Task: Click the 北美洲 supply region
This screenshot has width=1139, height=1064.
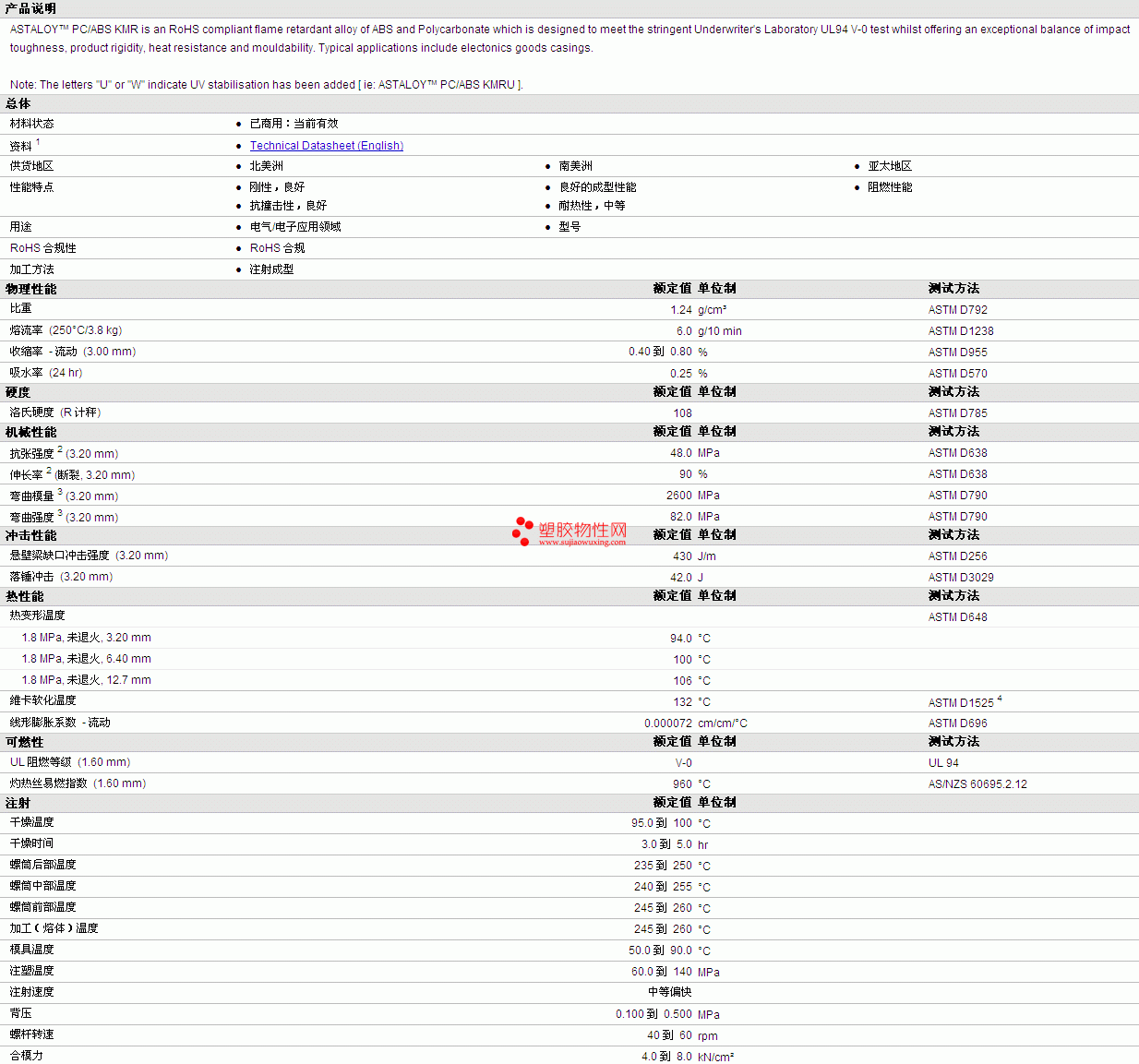Action: [267, 166]
